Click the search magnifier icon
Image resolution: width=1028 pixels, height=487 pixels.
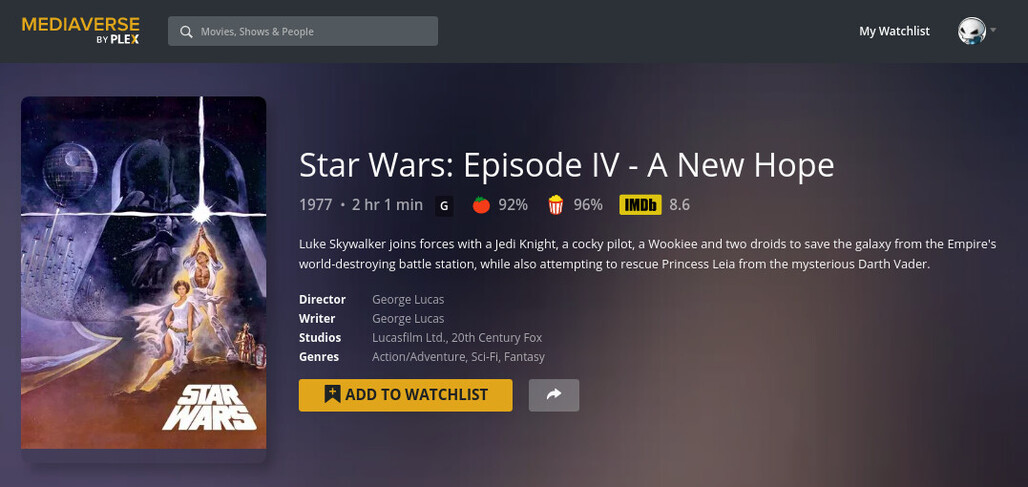click(186, 31)
